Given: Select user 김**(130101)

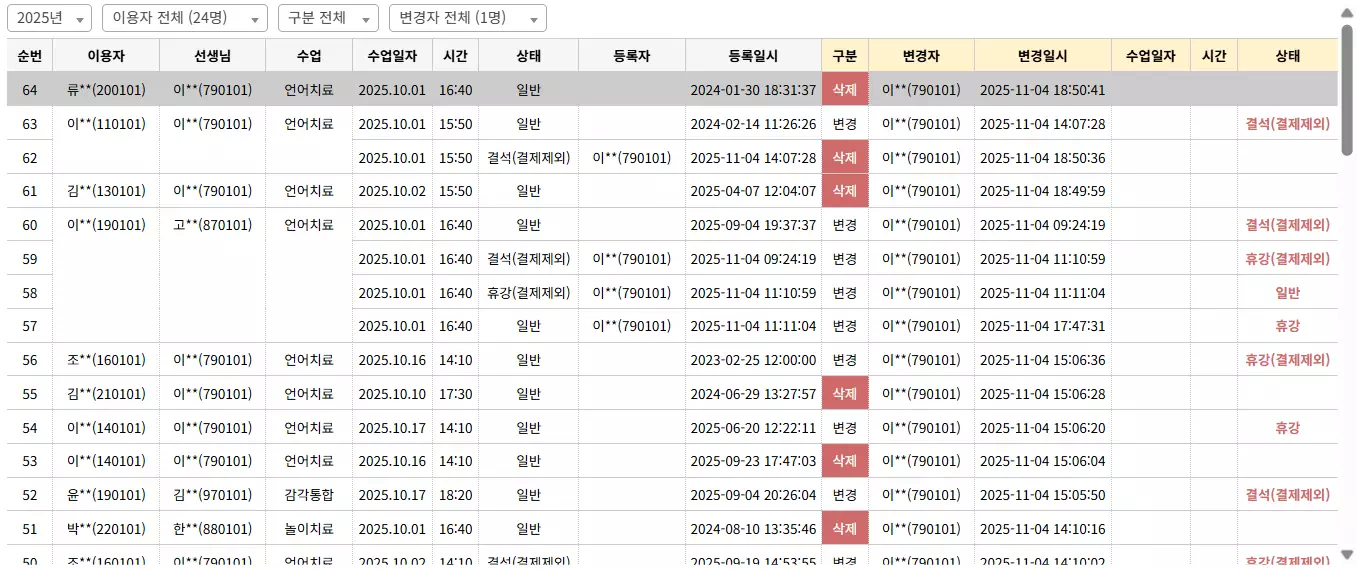Looking at the screenshot, I should [106, 191].
